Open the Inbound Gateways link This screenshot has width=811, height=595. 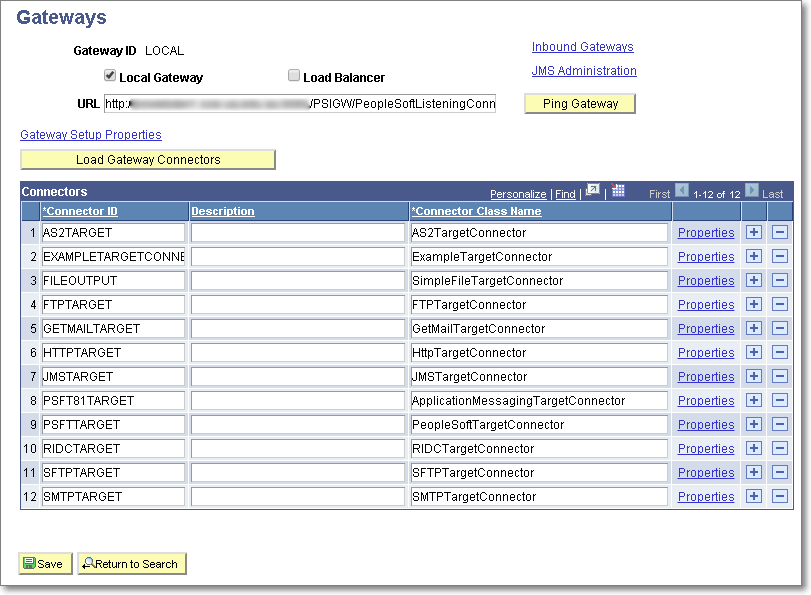[x=582, y=47]
